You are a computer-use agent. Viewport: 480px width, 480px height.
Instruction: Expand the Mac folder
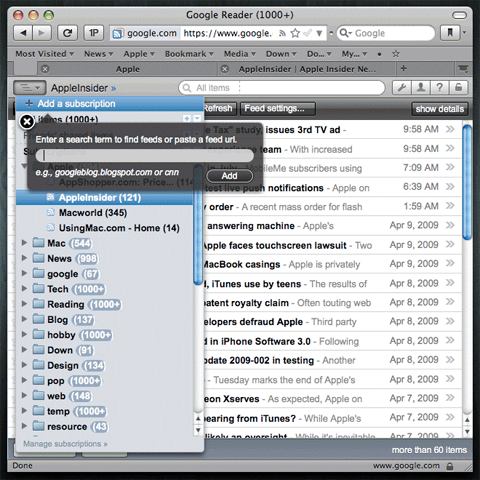pyautogui.click(x=24, y=242)
